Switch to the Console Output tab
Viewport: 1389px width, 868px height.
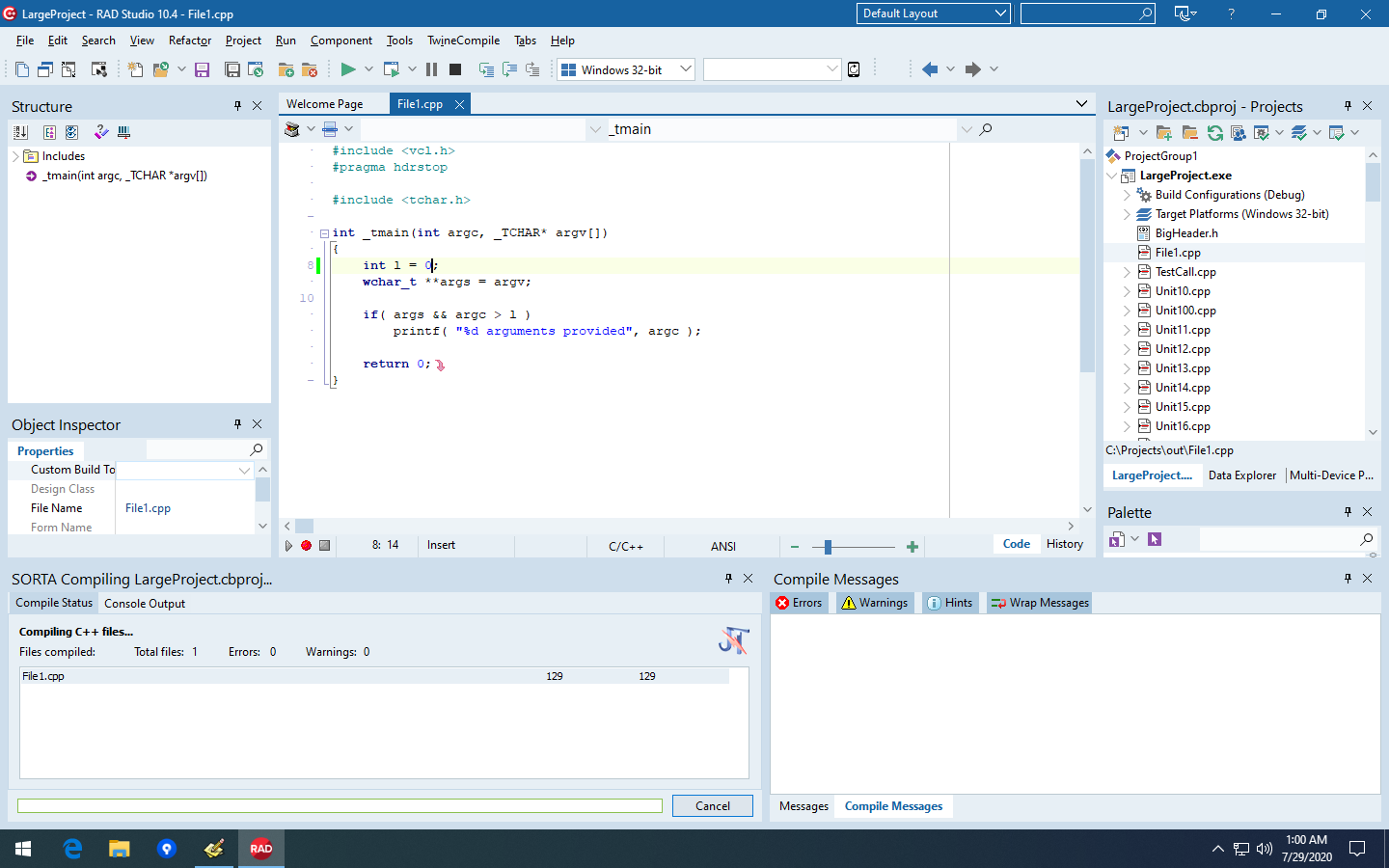pos(145,604)
